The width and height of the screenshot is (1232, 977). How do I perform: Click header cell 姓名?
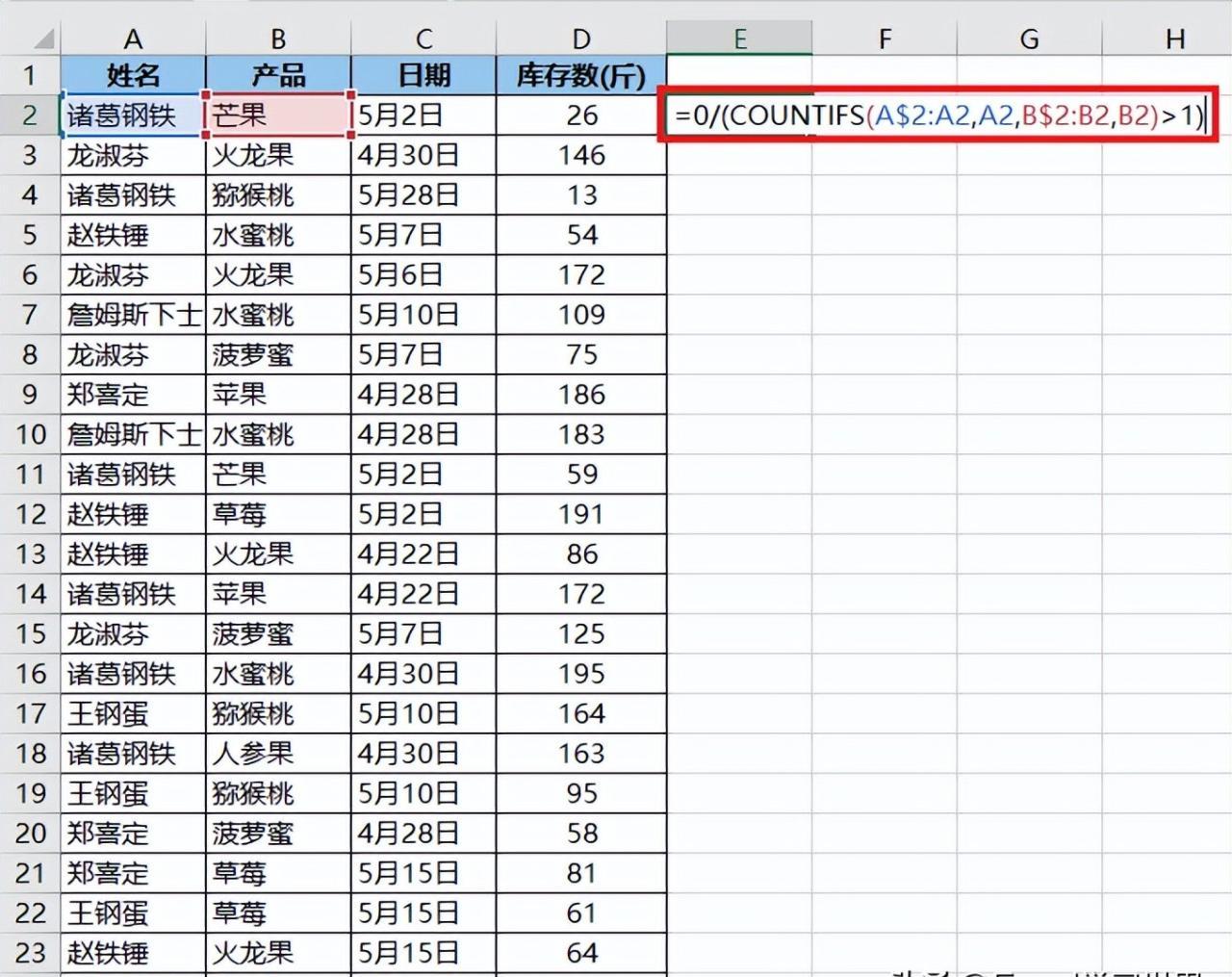[x=133, y=75]
